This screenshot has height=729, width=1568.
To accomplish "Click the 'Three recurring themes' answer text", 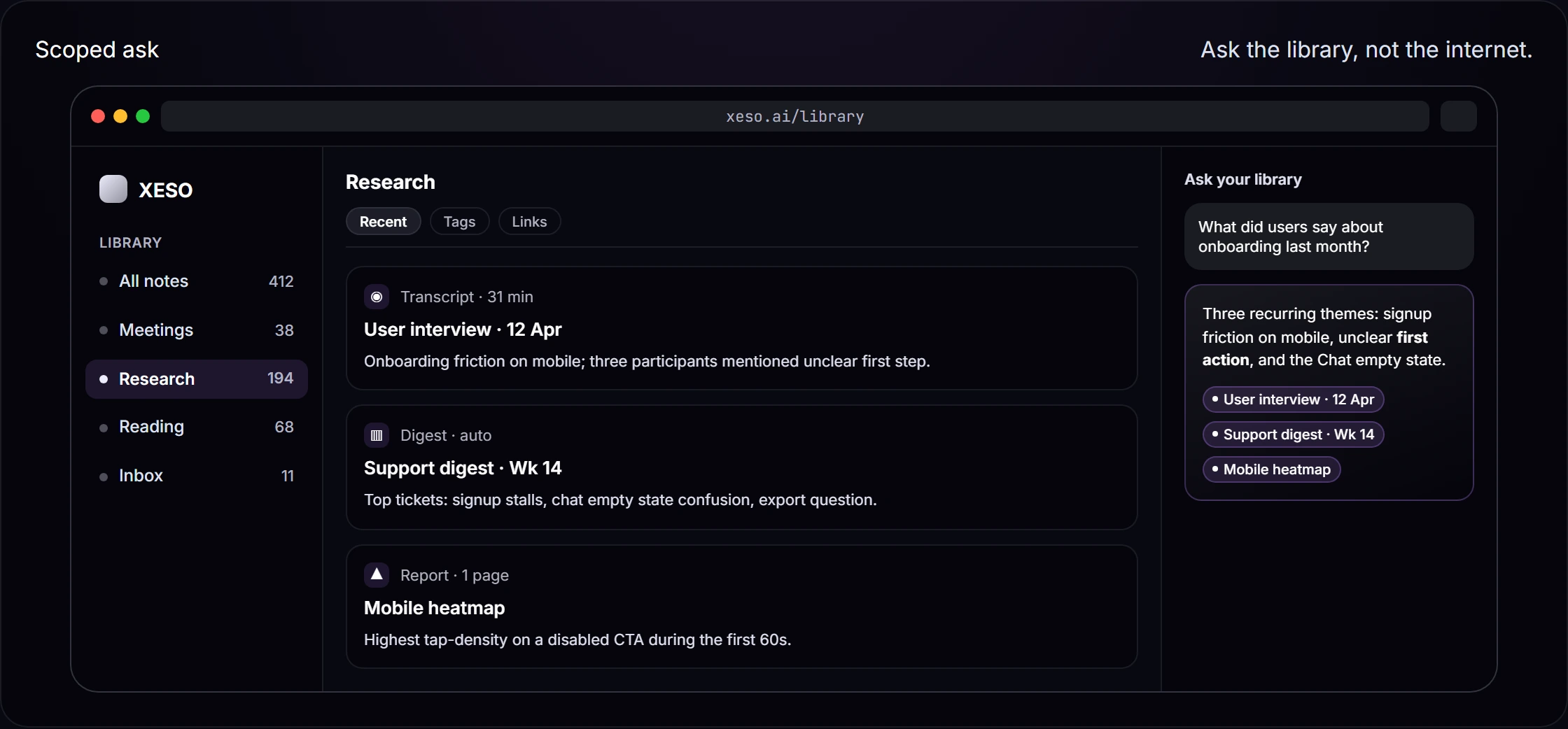I will [x=1324, y=337].
